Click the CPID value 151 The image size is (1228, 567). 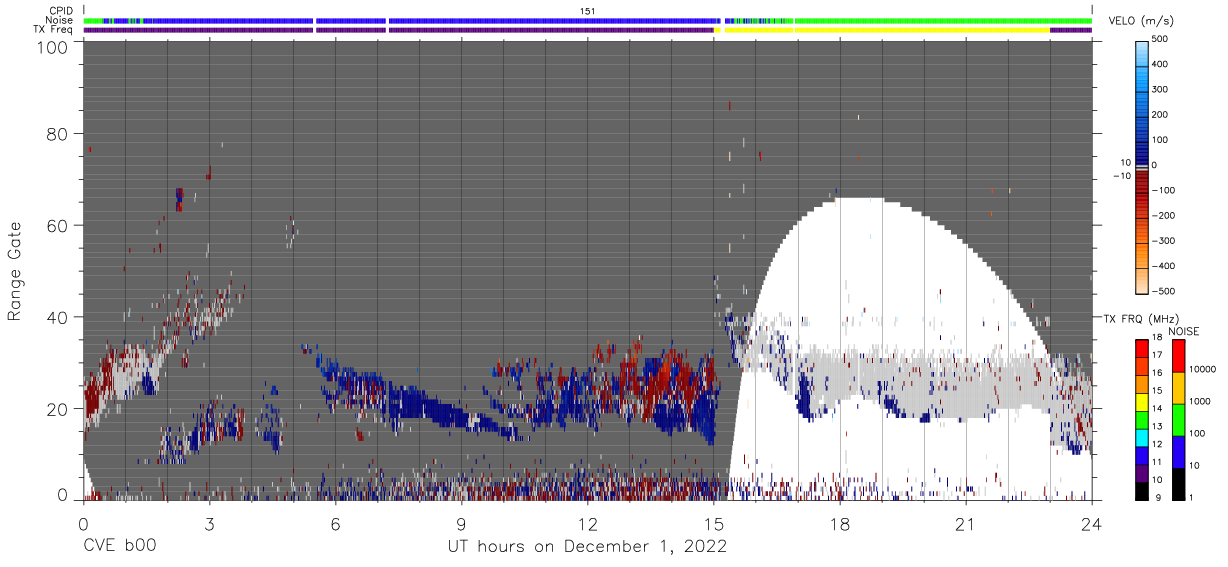point(587,10)
